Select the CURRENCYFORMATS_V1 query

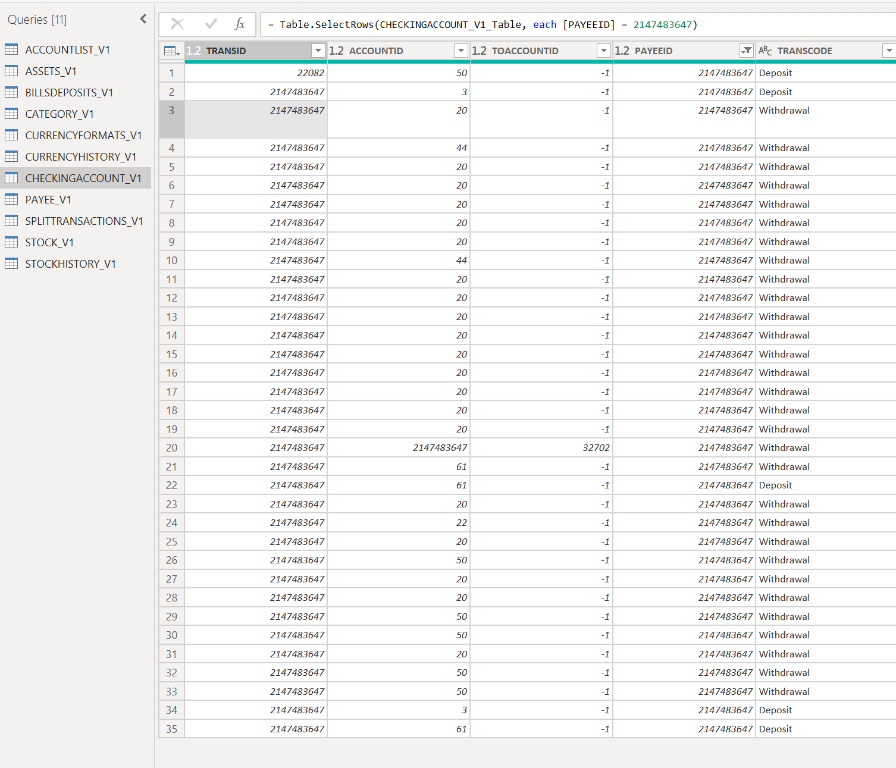[x=75, y=135]
